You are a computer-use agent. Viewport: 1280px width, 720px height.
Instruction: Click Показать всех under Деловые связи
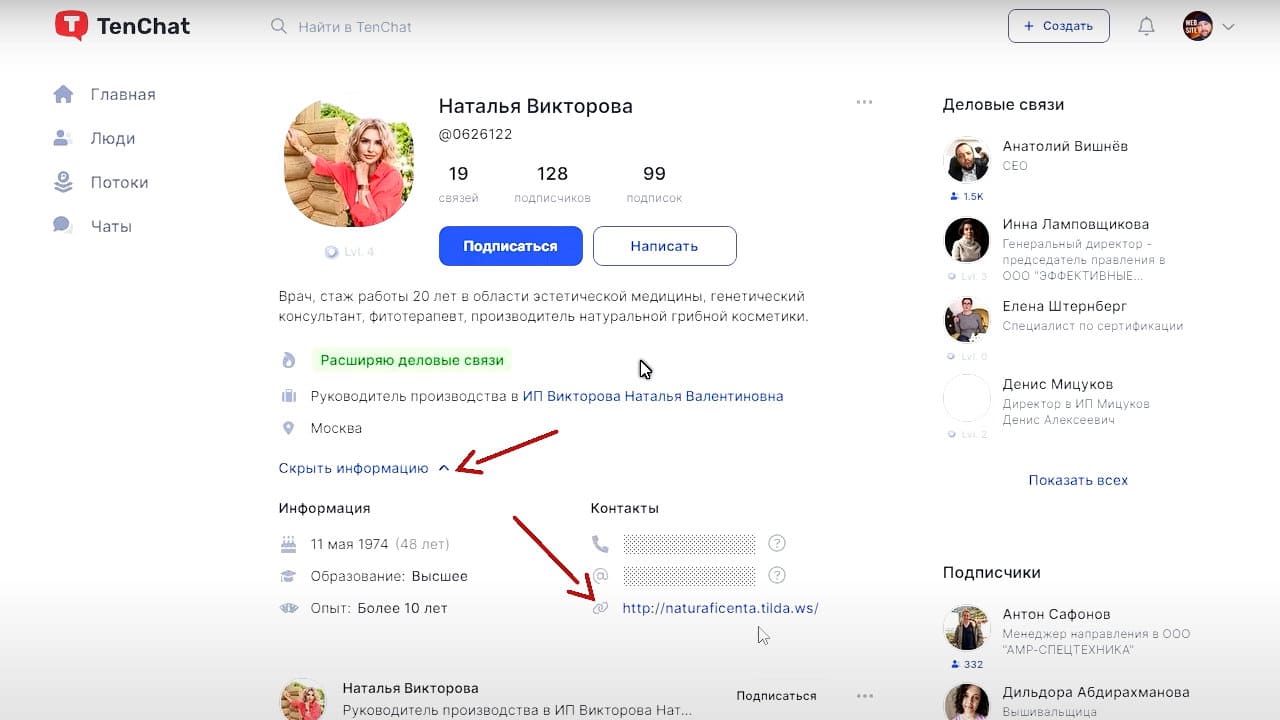point(1078,480)
